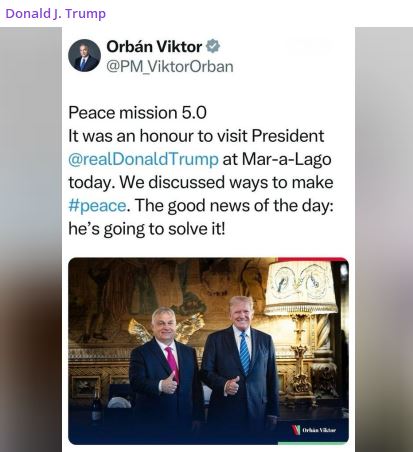Select the text 'he's going to solve it!'
The height and width of the screenshot is (452, 413).
tap(147, 229)
